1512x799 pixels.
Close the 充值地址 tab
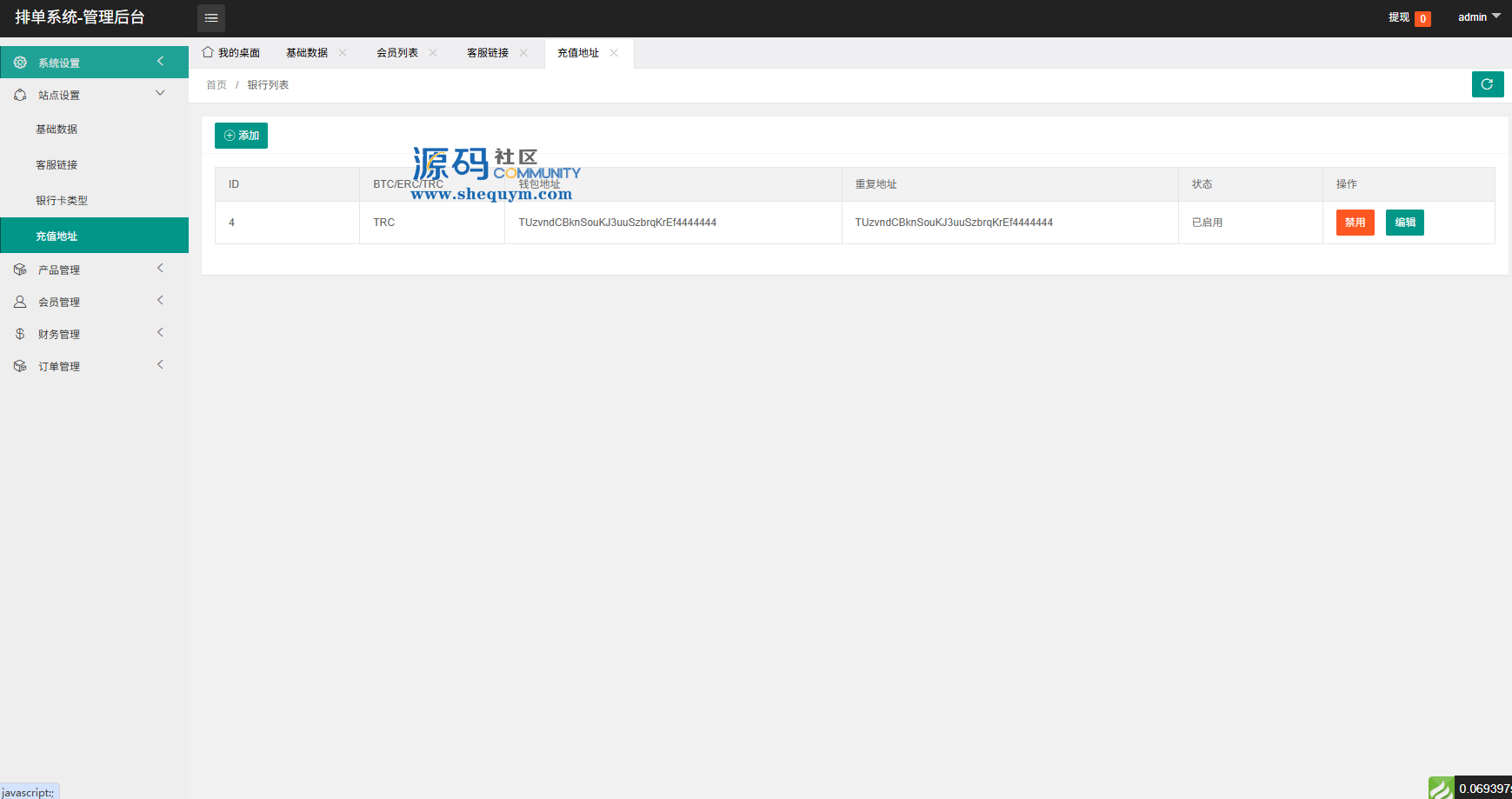tap(614, 53)
